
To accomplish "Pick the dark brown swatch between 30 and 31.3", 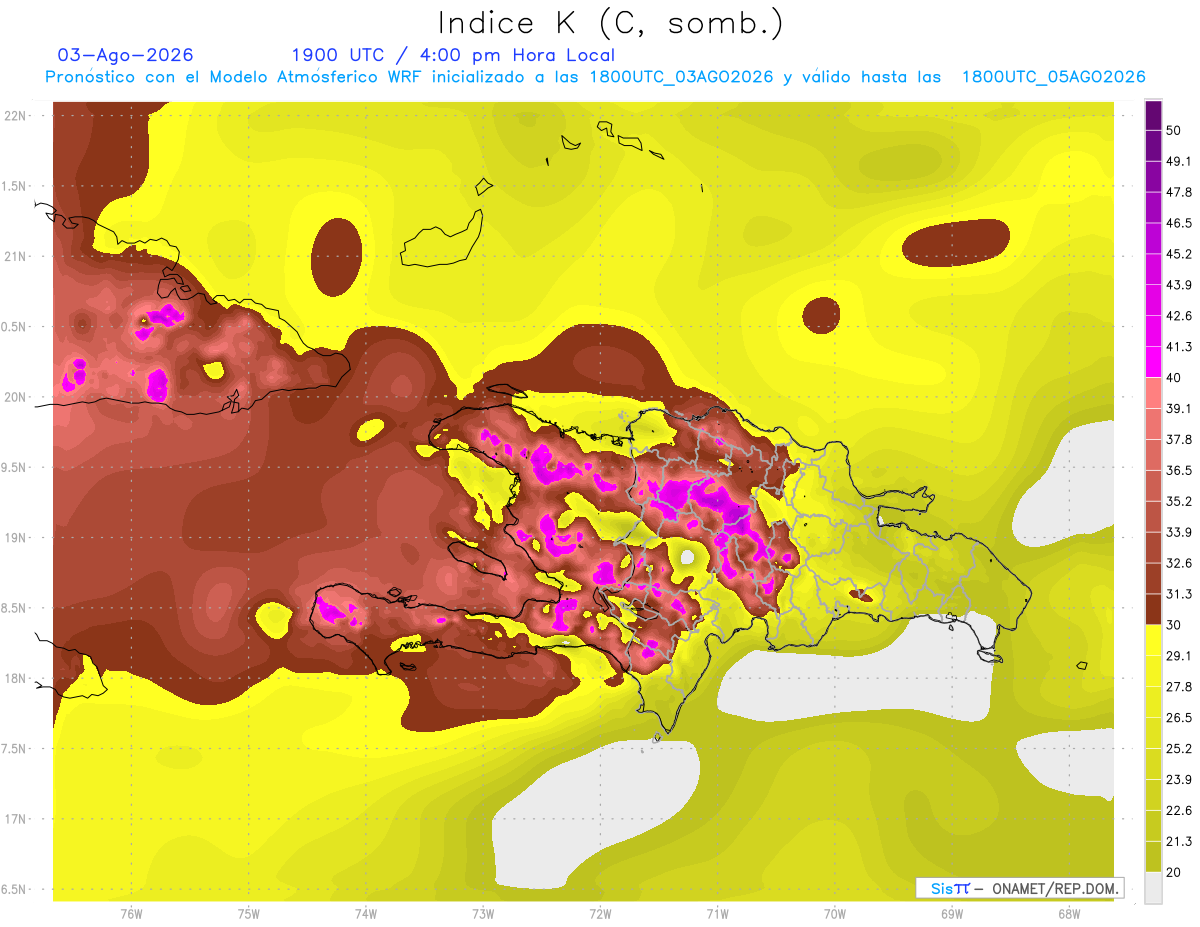I will (x=1153, y=609).
